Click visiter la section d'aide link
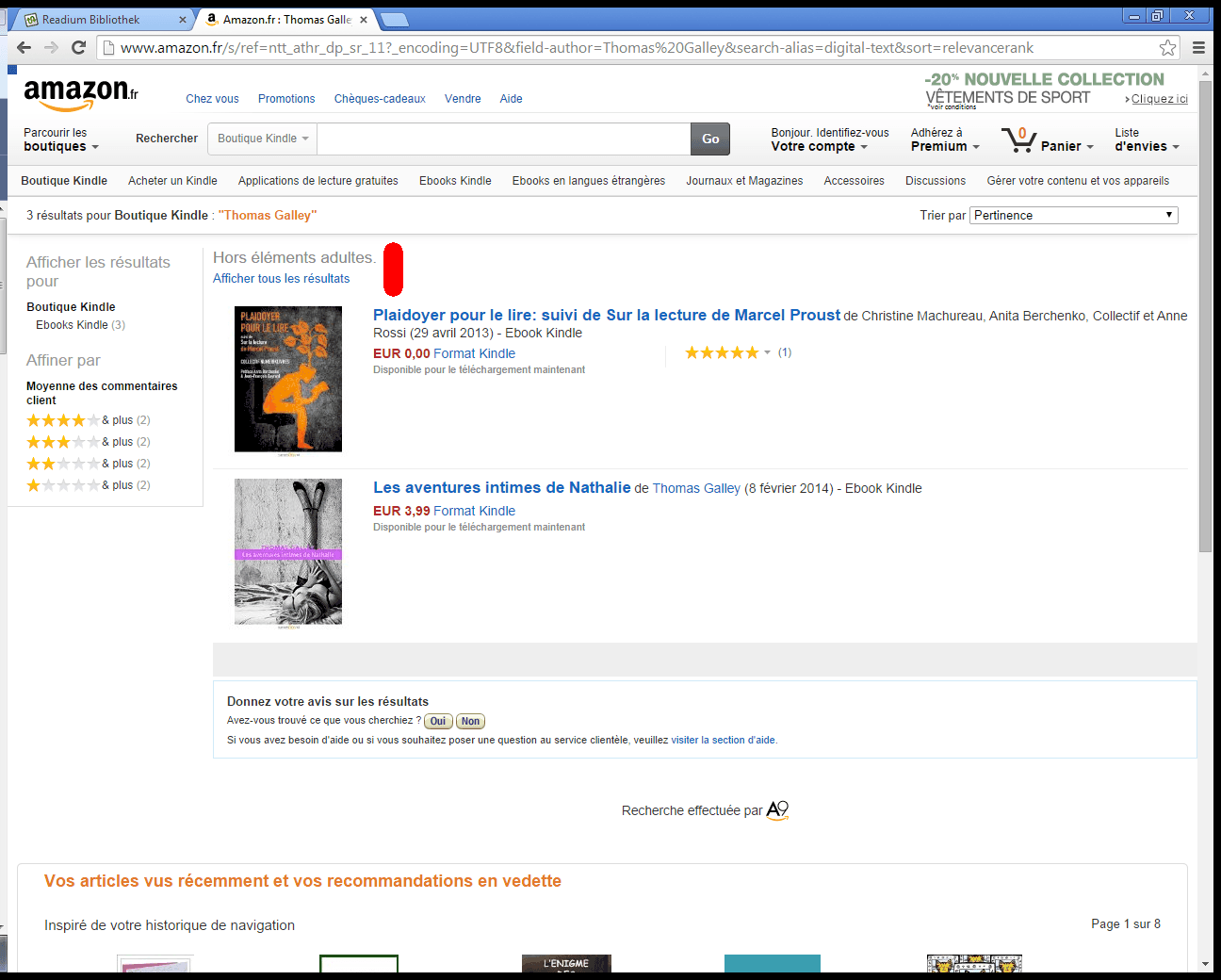The image size is (1221, 980). (x=723, y=740)
